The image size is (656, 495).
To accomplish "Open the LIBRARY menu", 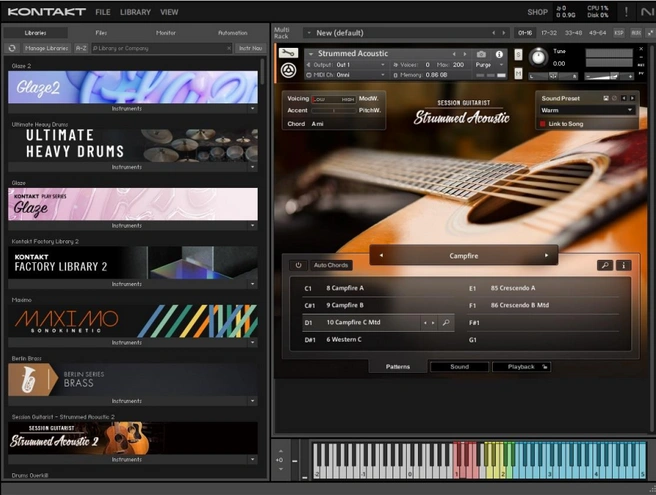I will pos(135,13).
